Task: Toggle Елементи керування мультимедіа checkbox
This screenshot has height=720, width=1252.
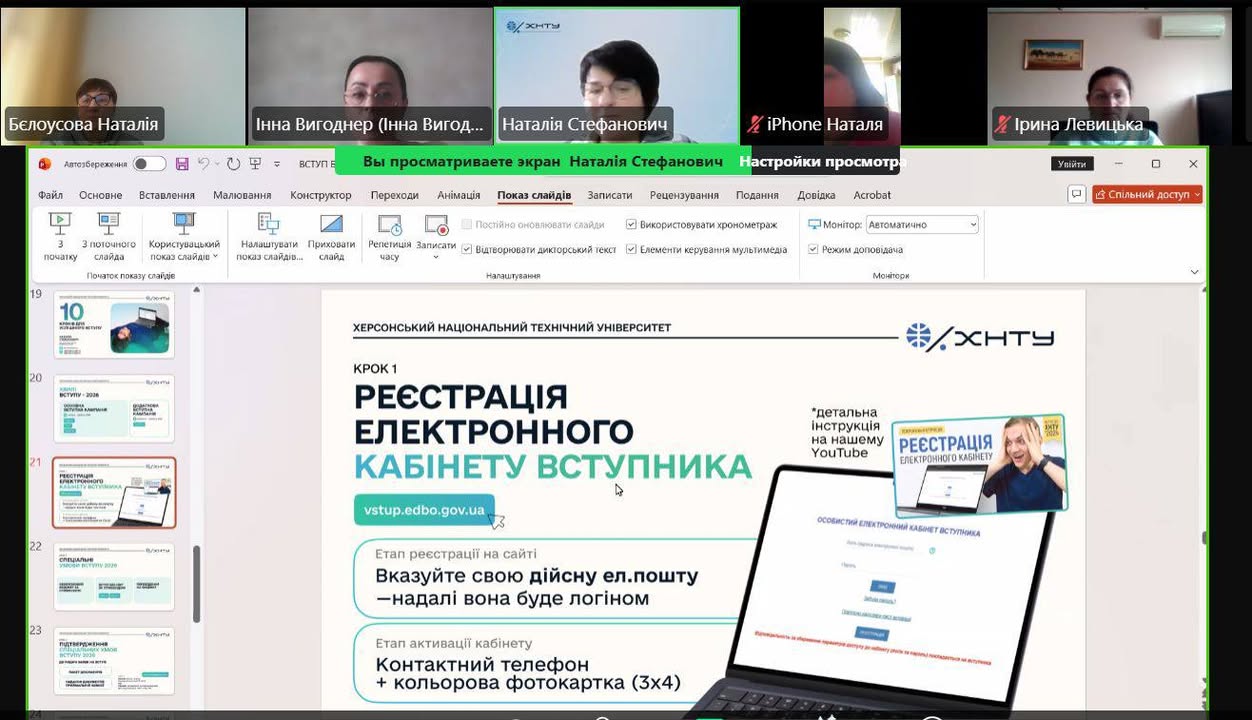Action: 631,249
